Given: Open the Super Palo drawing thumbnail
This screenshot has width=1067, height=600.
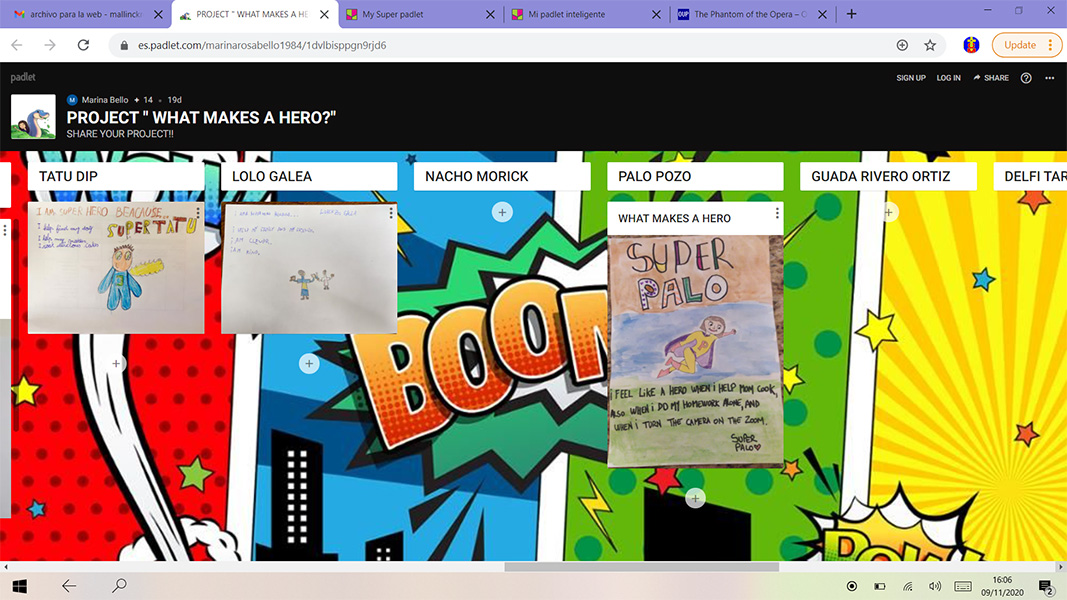Looking at the screenshot, I should point(695,350).
